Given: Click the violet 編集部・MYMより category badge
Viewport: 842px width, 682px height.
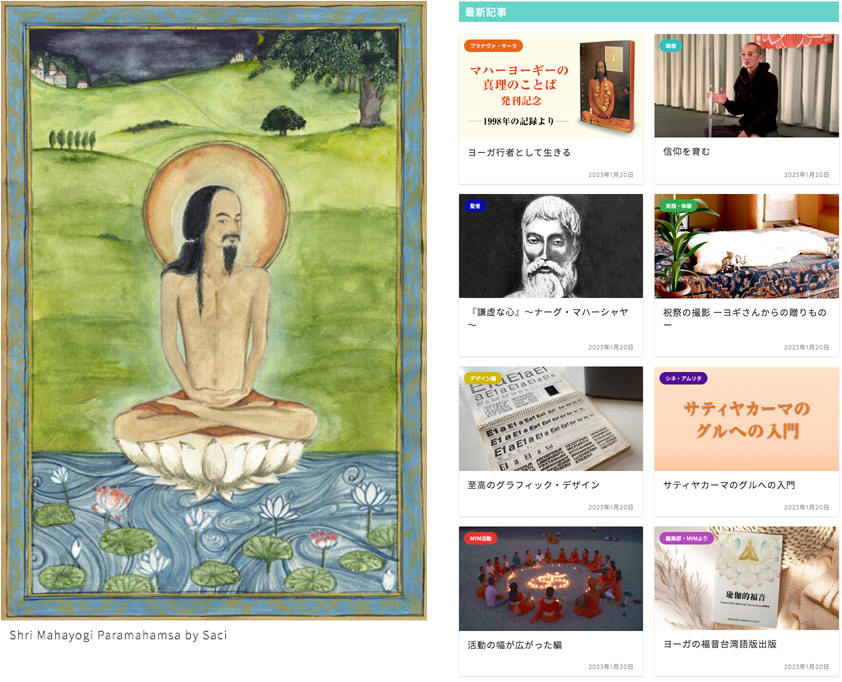Looking at the screenshot, I should pyautogui.click(x=686, y=538).
